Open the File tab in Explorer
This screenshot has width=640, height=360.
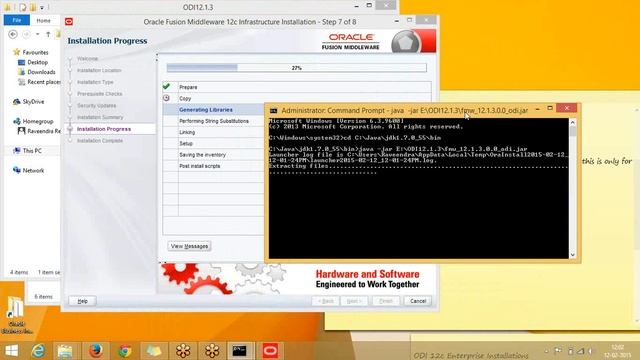(x=17, y=20)
